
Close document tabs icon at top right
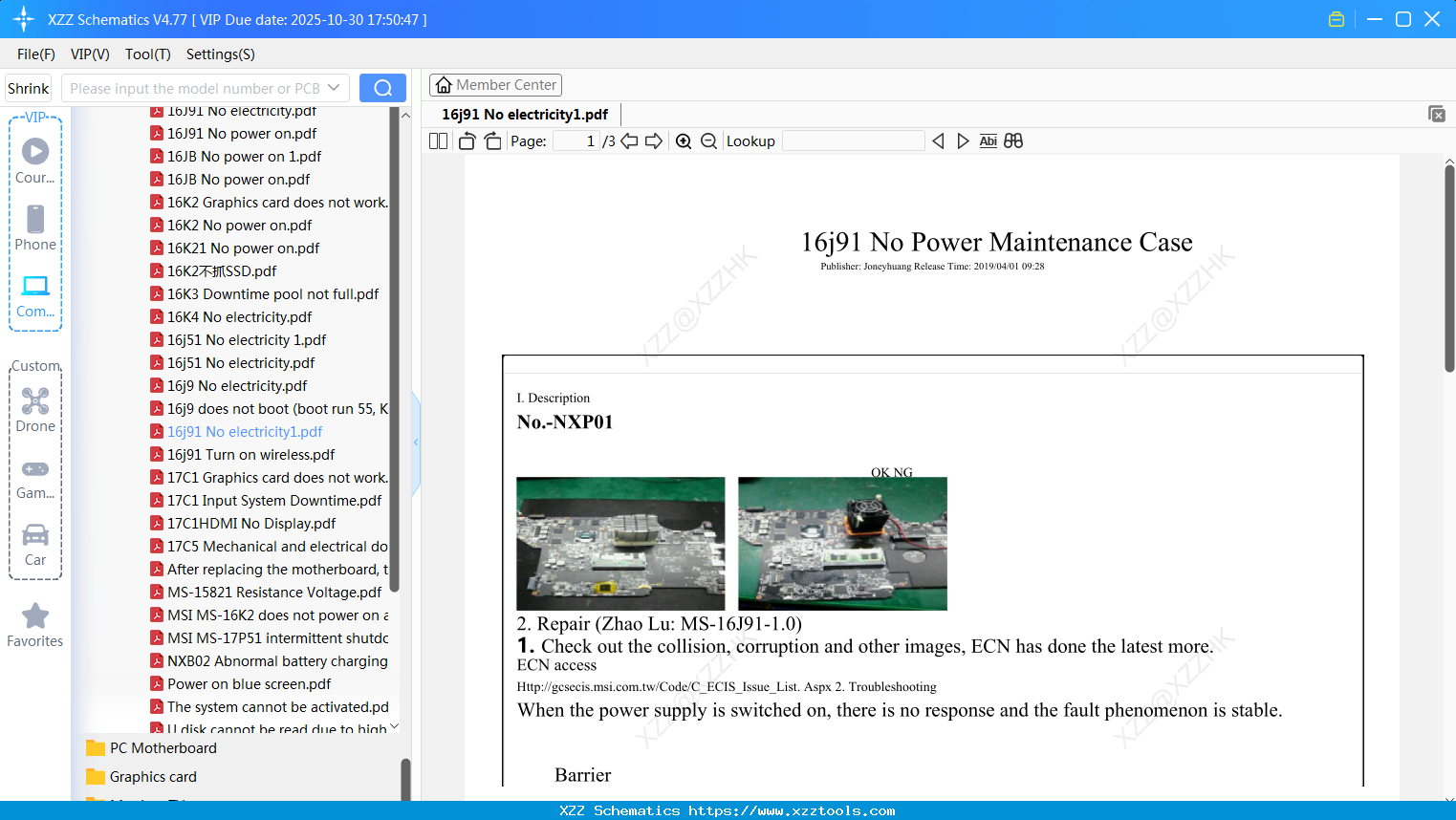click(1437, 114)
